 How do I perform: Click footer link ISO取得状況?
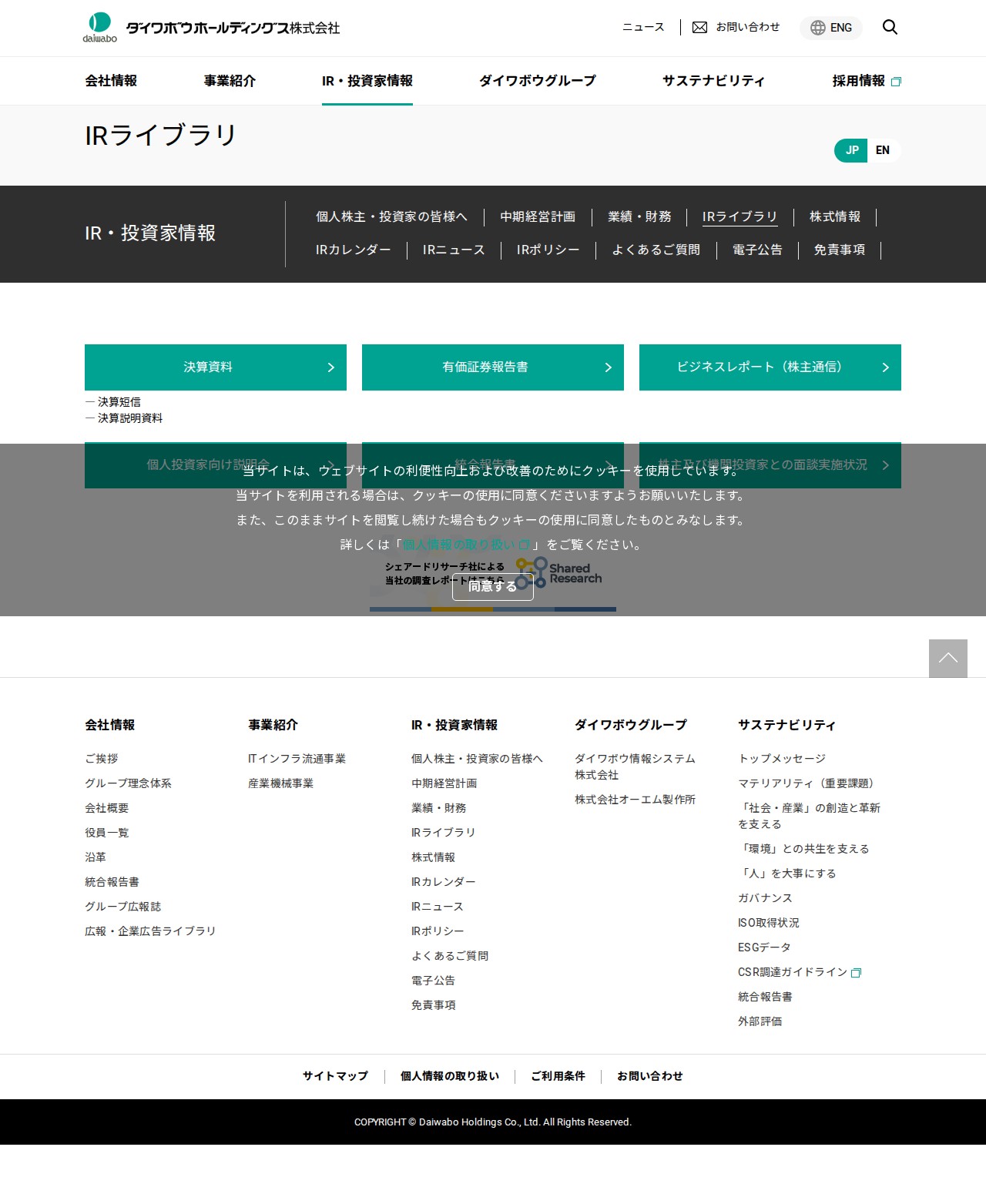769,923
